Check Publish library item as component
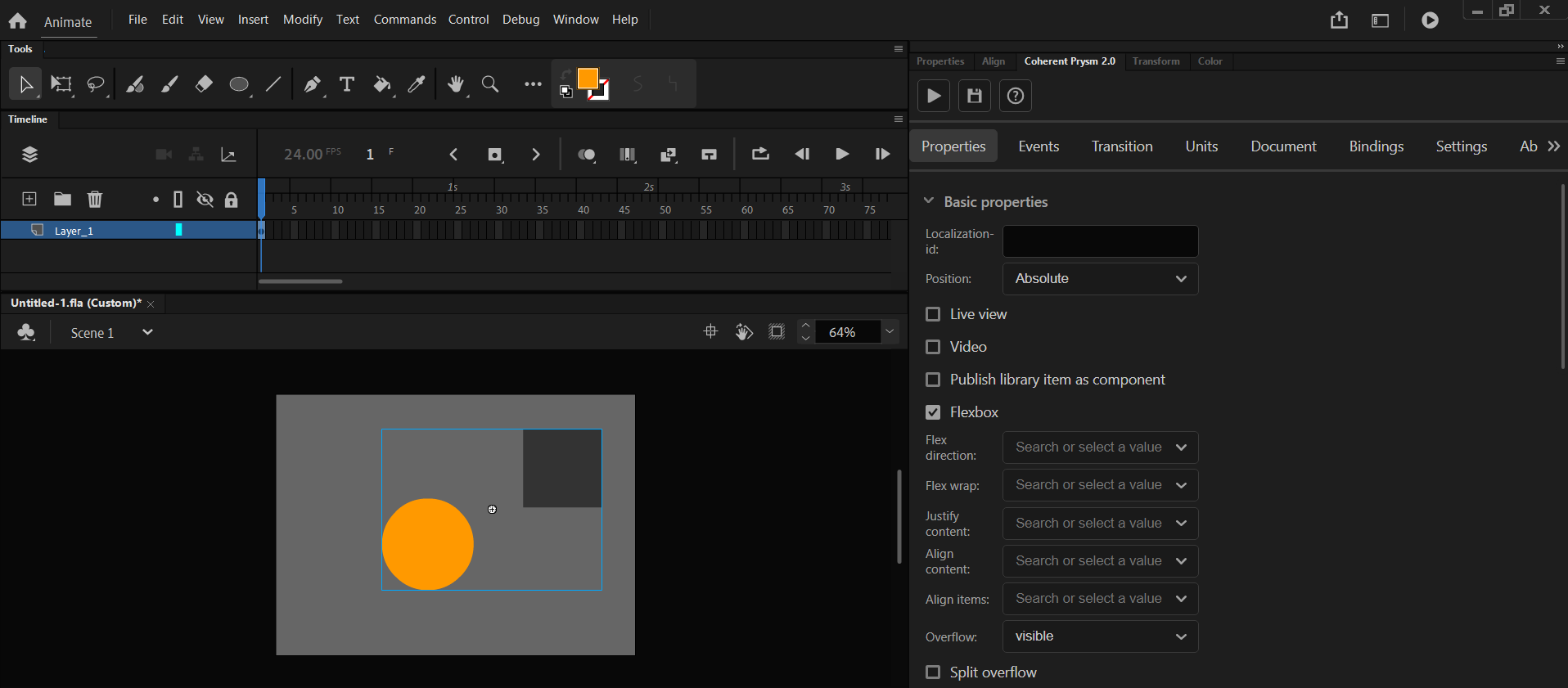Screen dimensions: 1568x688 (933, 380)
